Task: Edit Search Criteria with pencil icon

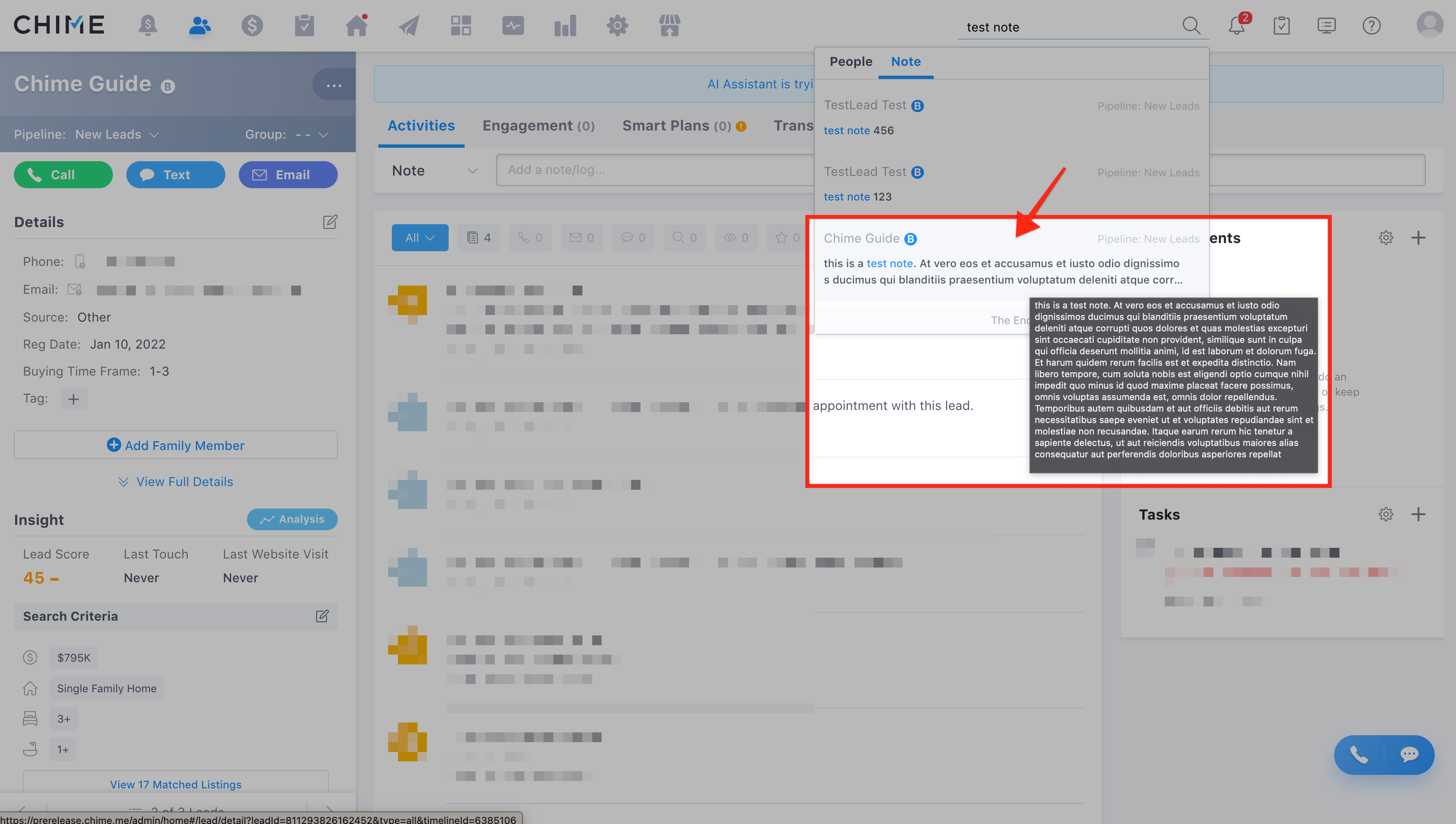Action: 322,616
